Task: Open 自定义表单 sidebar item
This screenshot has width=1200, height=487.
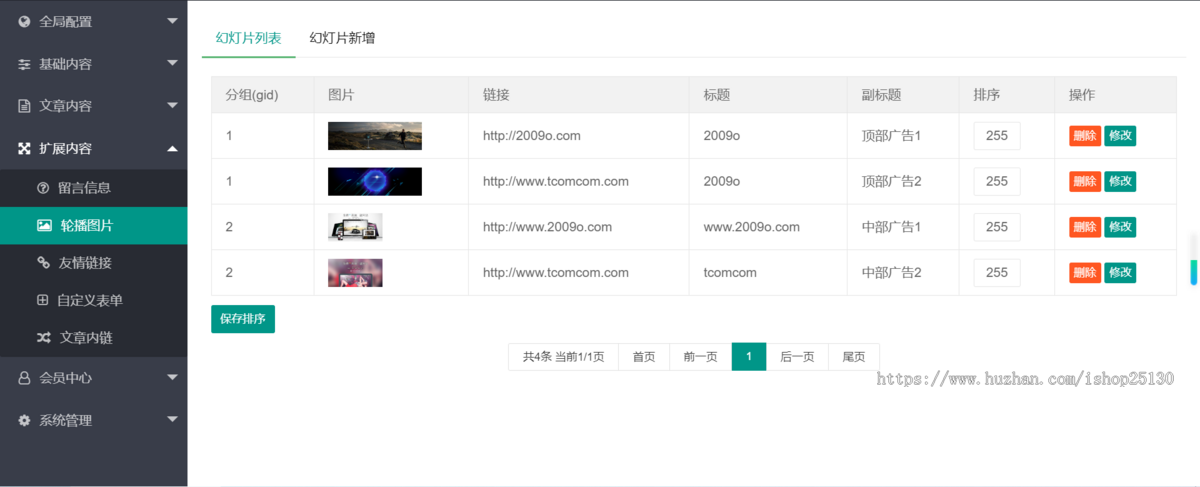Action: pos(94,300)
